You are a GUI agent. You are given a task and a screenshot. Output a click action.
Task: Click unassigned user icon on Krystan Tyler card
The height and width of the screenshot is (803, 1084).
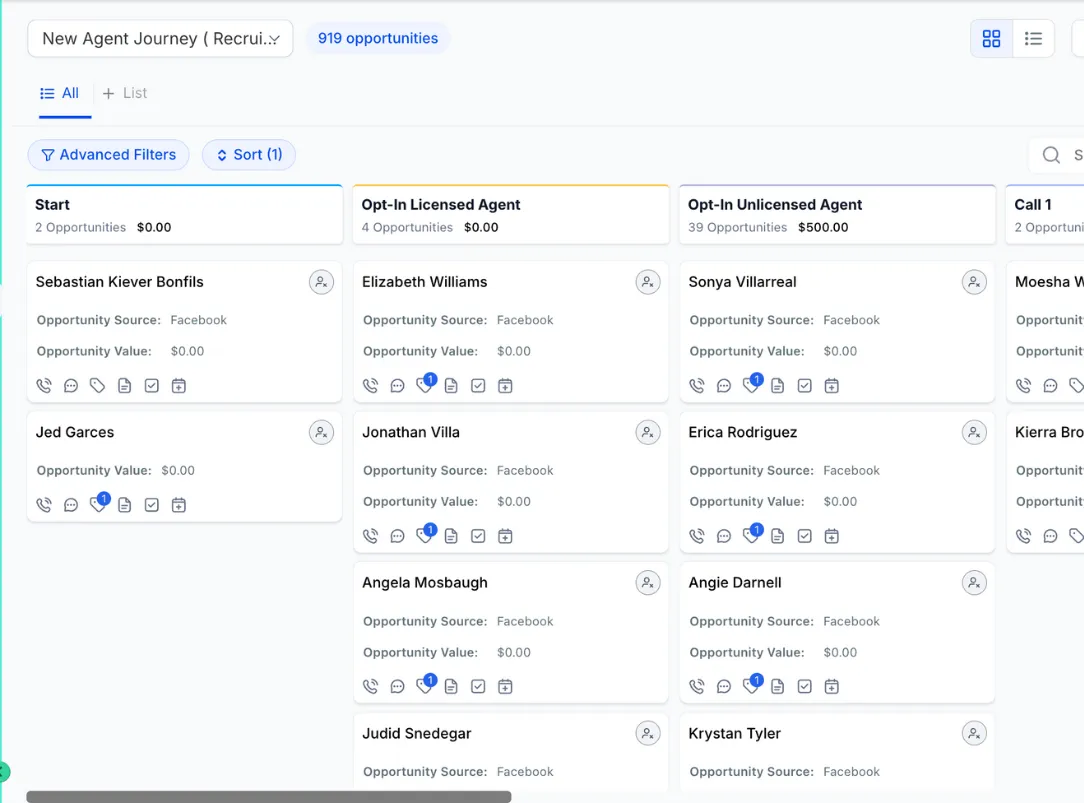(974, 734)
